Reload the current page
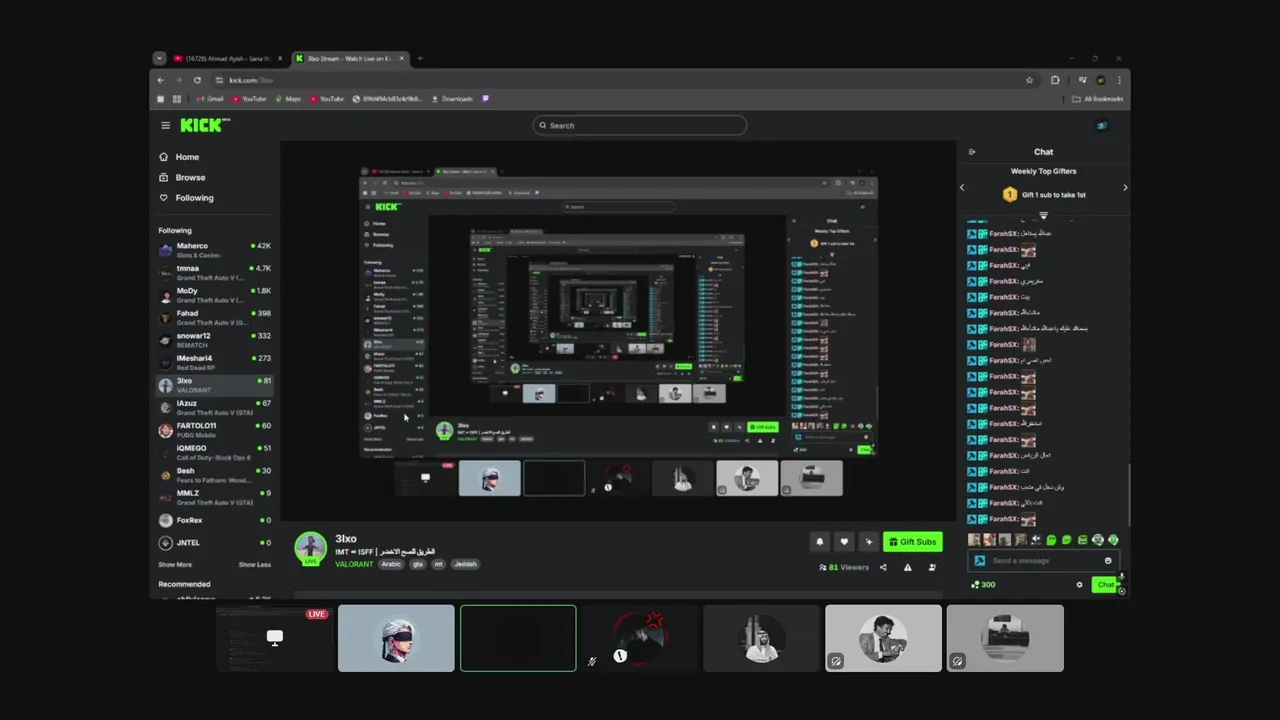1280x720 pixels. (197, 80)
